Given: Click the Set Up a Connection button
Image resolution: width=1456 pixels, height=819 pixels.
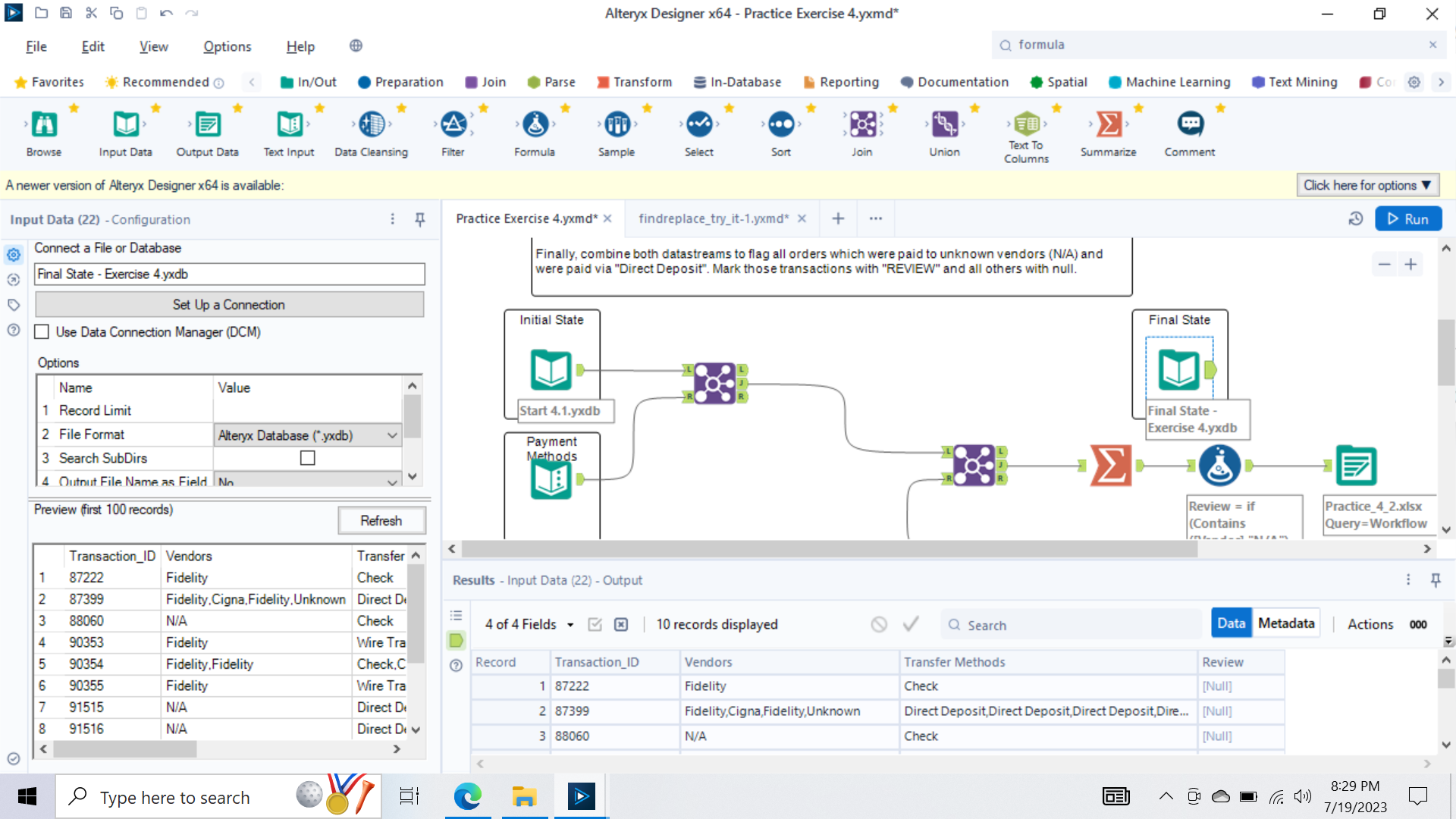Looking at the screenshot, I should (x=229, y=304).
